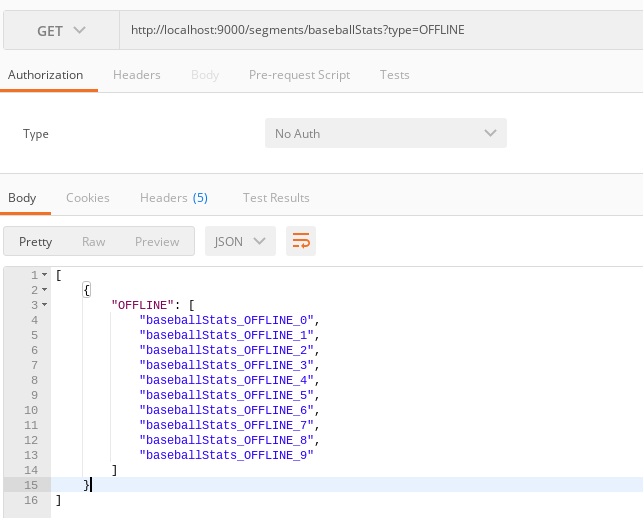Click "baseballStats_OFFLINE_2" value
Screen dimensions: 643x518
(x=226, y=350)
